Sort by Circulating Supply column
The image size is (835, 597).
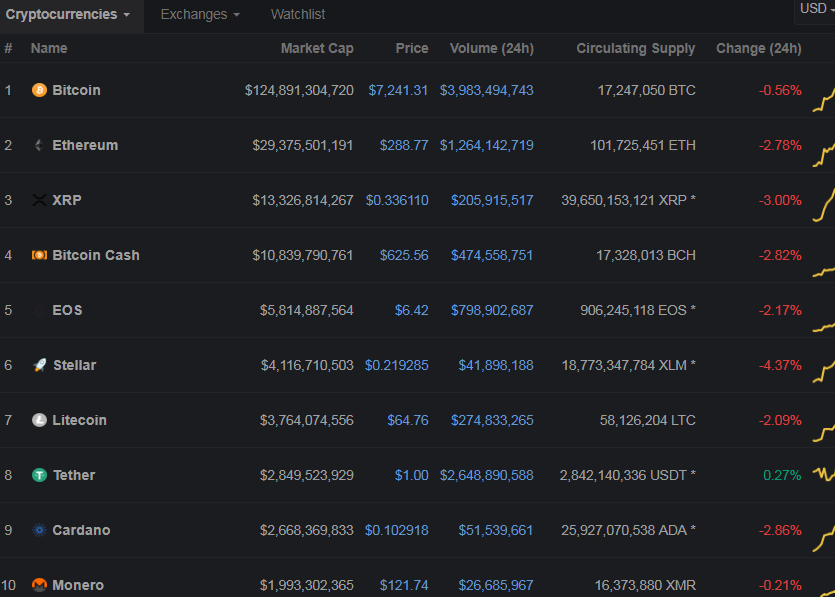(x=636, y=48)
